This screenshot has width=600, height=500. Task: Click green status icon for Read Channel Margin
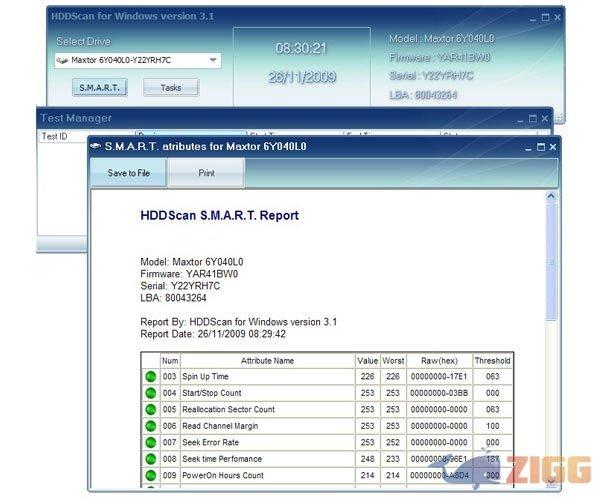pyautogui.click(x=151, y=426)
